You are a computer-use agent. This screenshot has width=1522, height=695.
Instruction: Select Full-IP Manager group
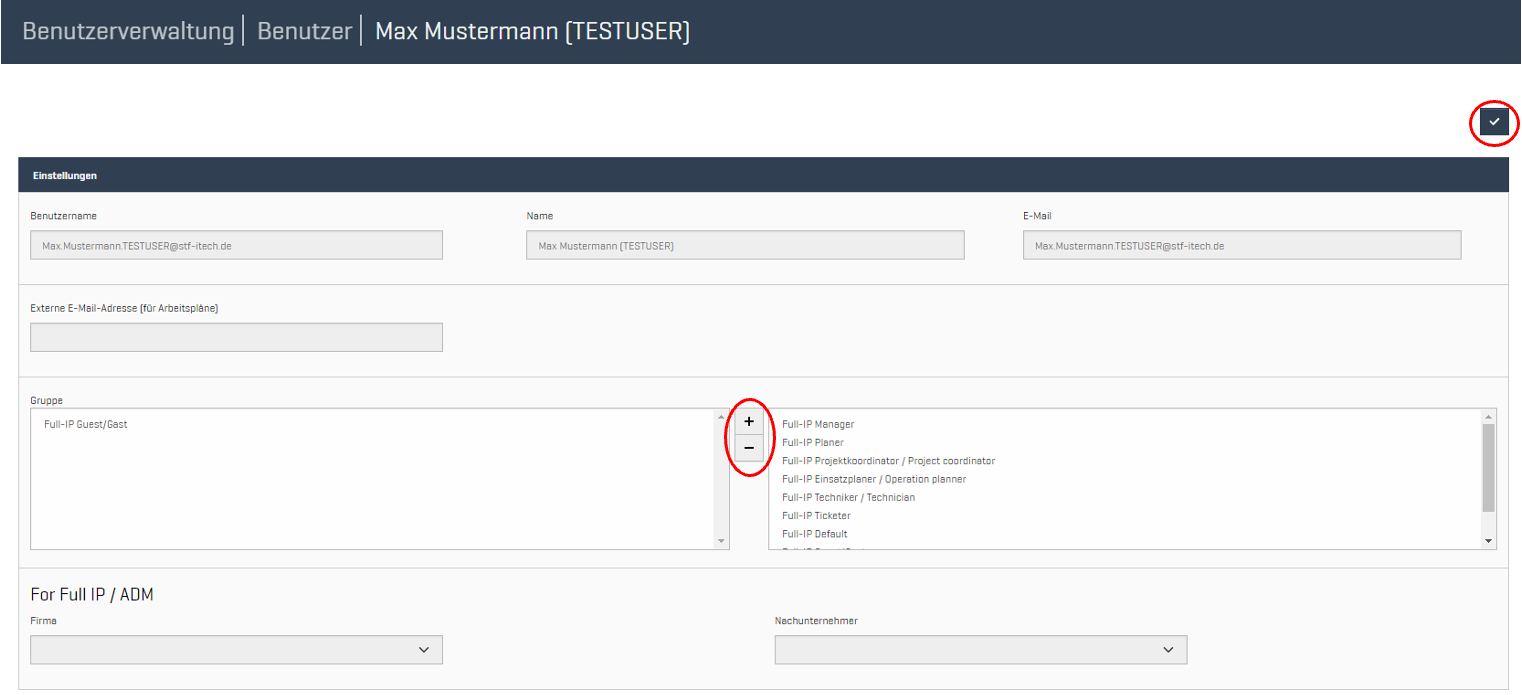818,424
